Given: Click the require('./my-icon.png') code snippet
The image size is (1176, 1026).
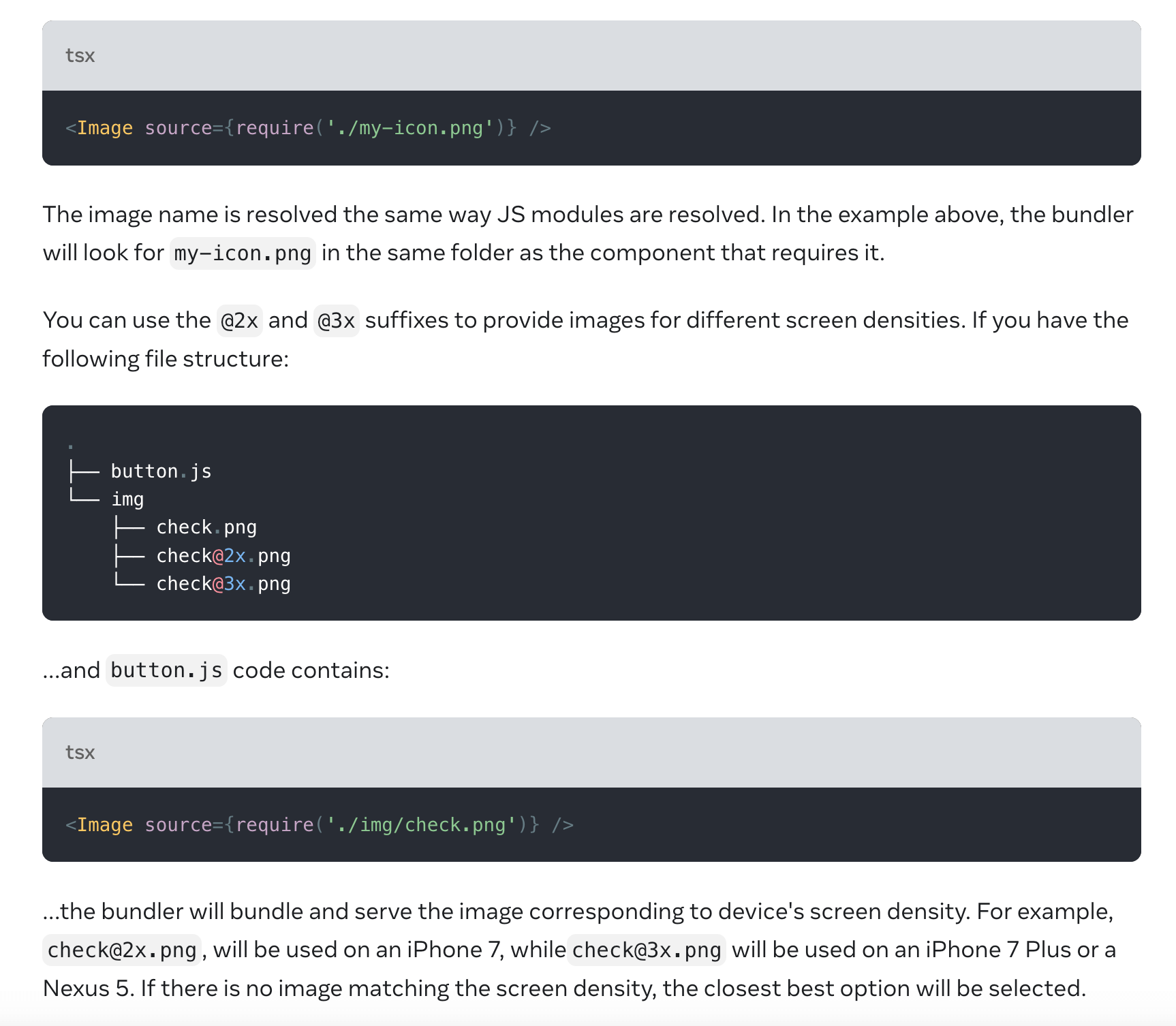Looking at the screenshot, I should (x=371, y=127).
